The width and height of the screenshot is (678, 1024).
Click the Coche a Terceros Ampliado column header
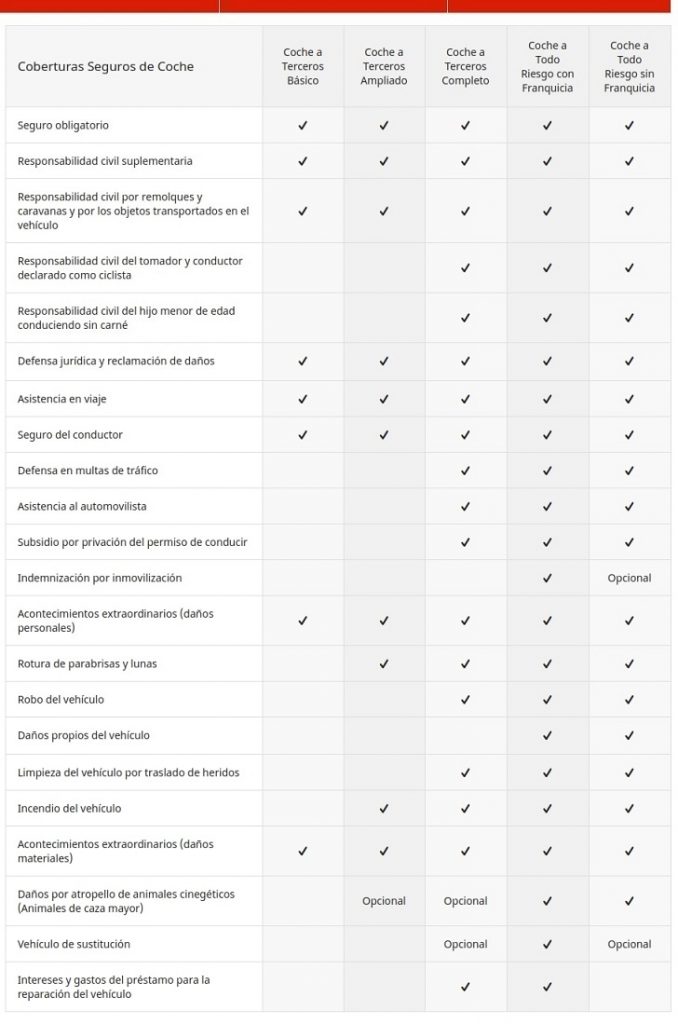[384, 66]
